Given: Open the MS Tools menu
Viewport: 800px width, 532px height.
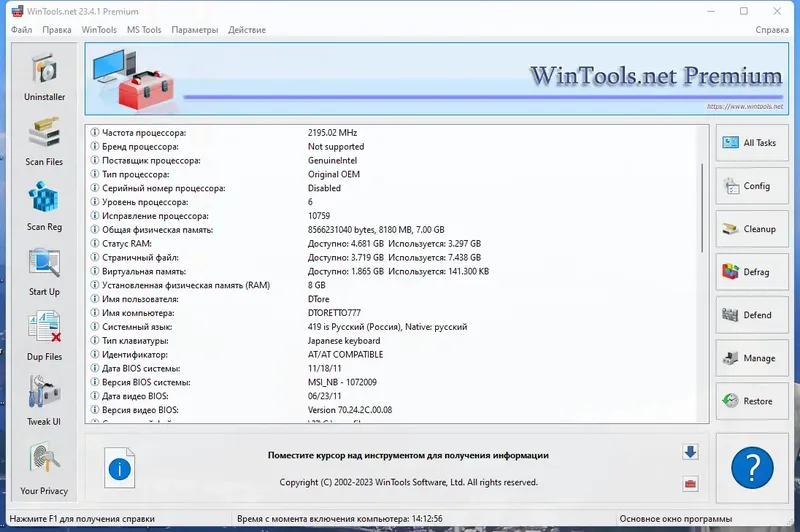Looking at the screenshot, I should pyautogui.click(x=144, y=30).
